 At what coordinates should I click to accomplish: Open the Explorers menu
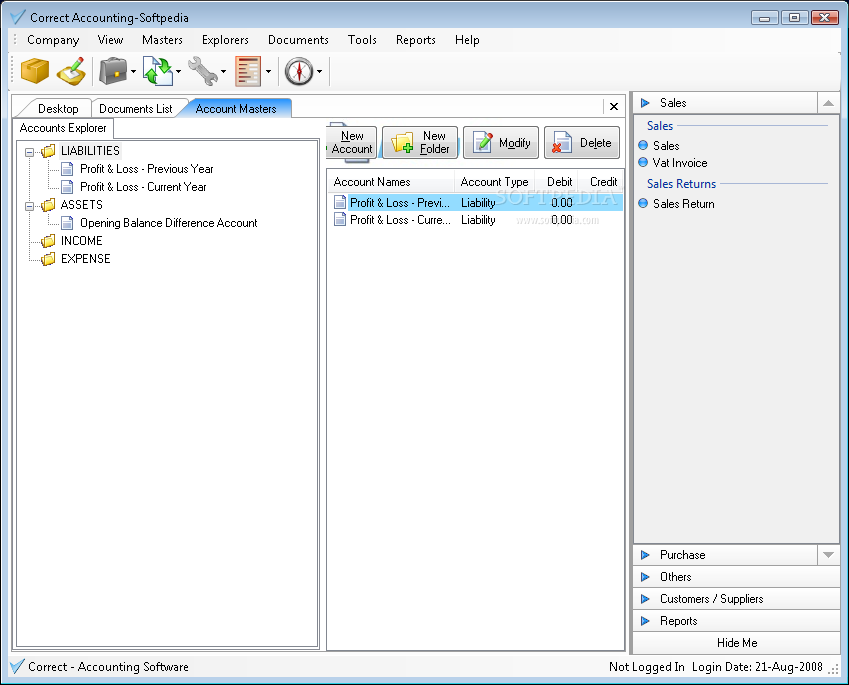(225, 40)
